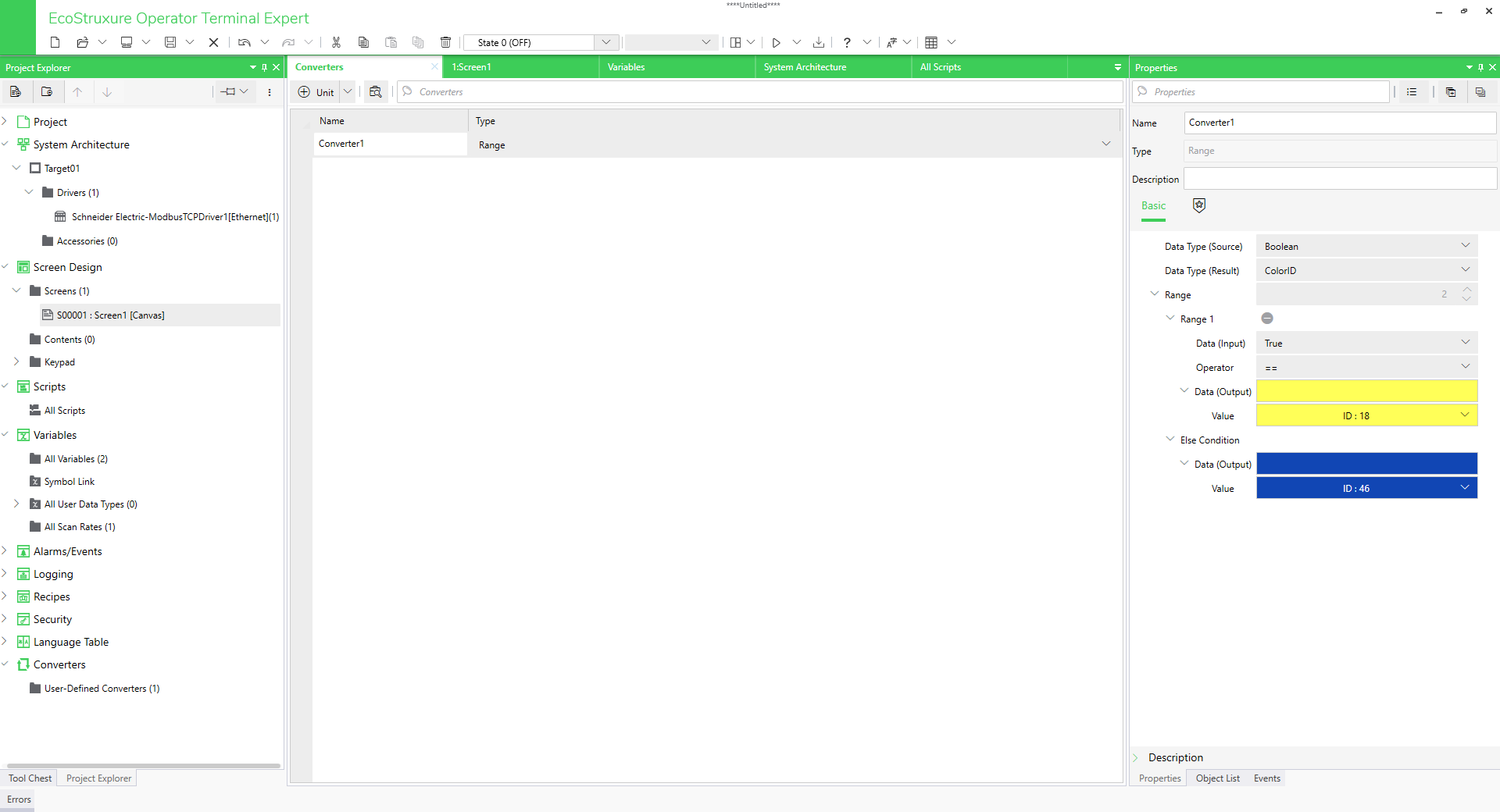Switch to the 1:Screen1 tab
Image resolution: width=1500 pixels, height=812 pixels.
click(520, 67)
